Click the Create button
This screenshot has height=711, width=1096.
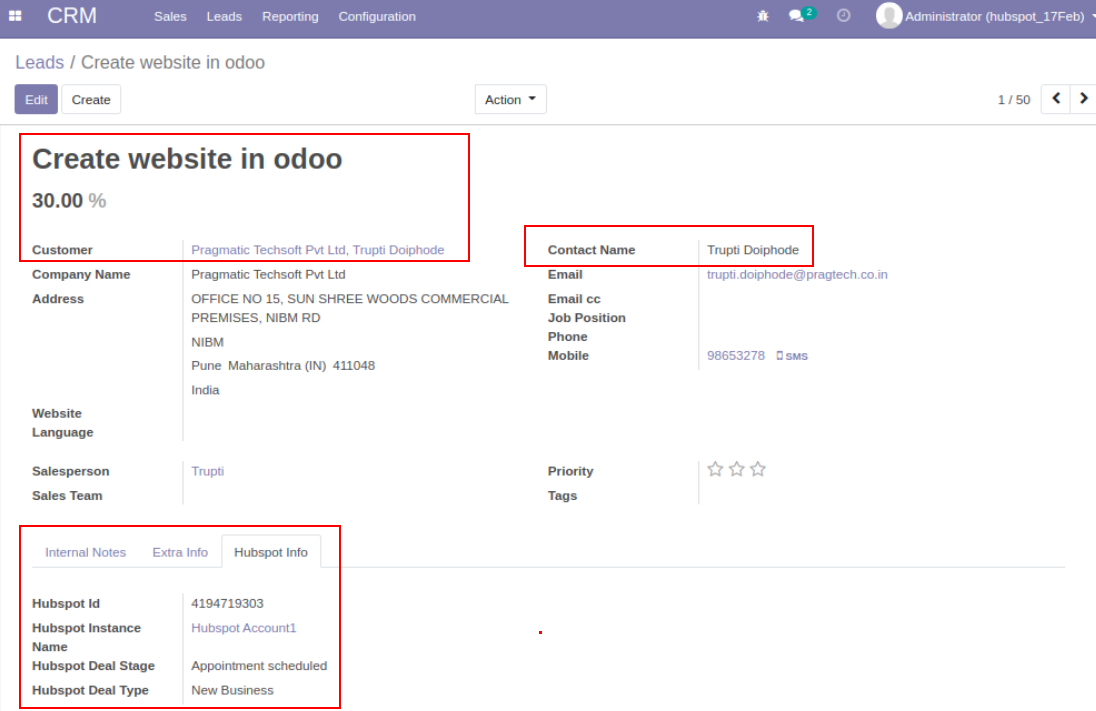pos(91,99)
